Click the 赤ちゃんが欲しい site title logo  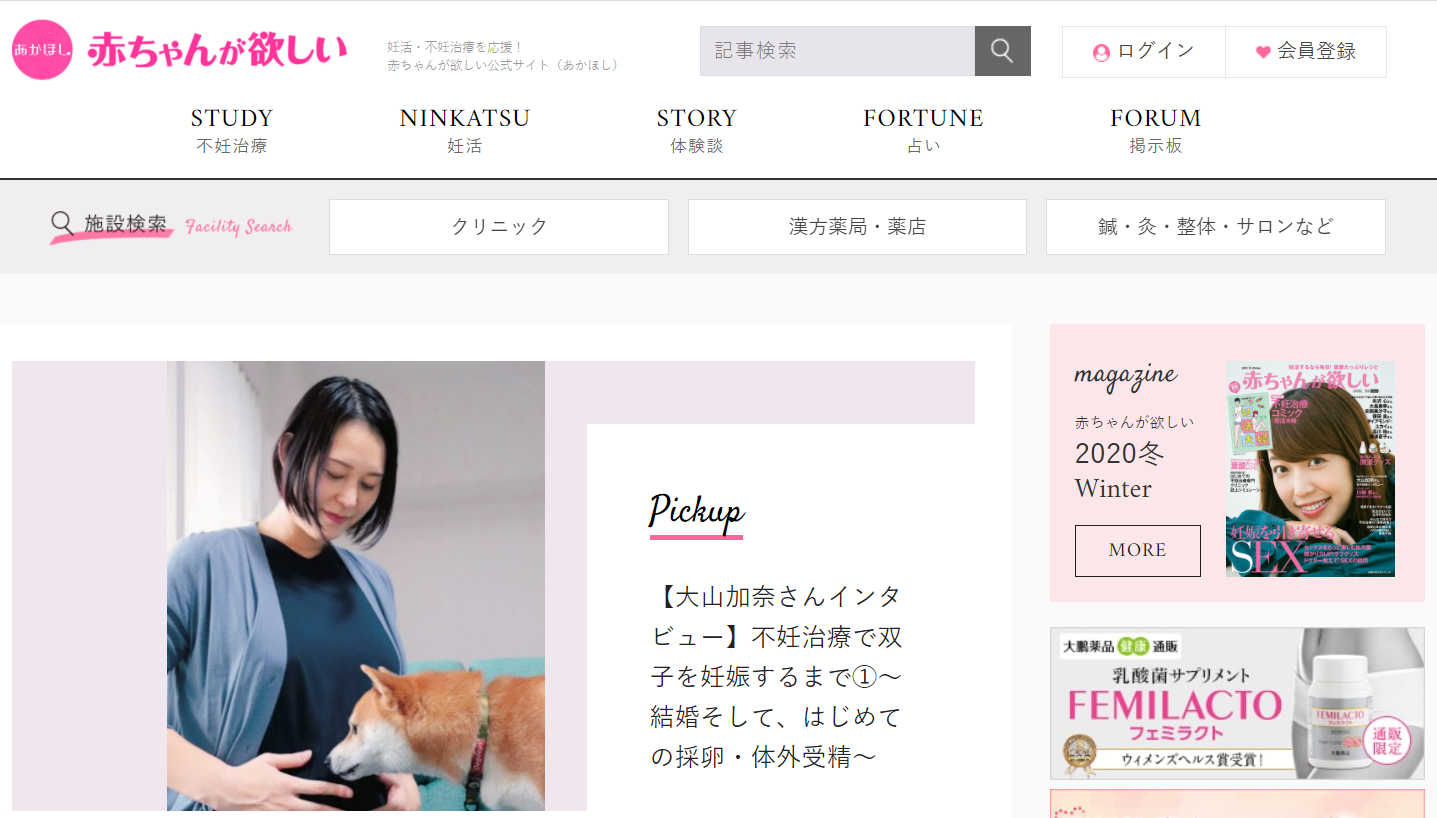click(x=217, y=50)
